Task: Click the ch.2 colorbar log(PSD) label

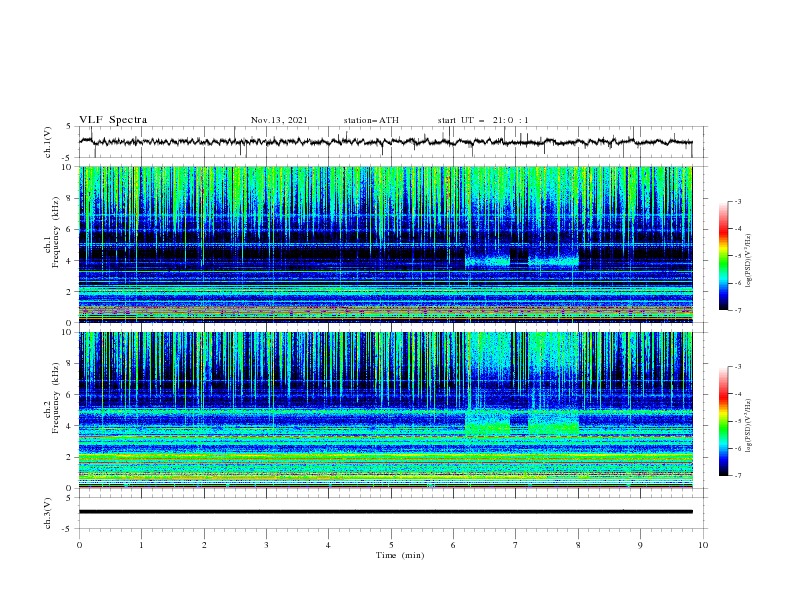Action: pos(748,426)
